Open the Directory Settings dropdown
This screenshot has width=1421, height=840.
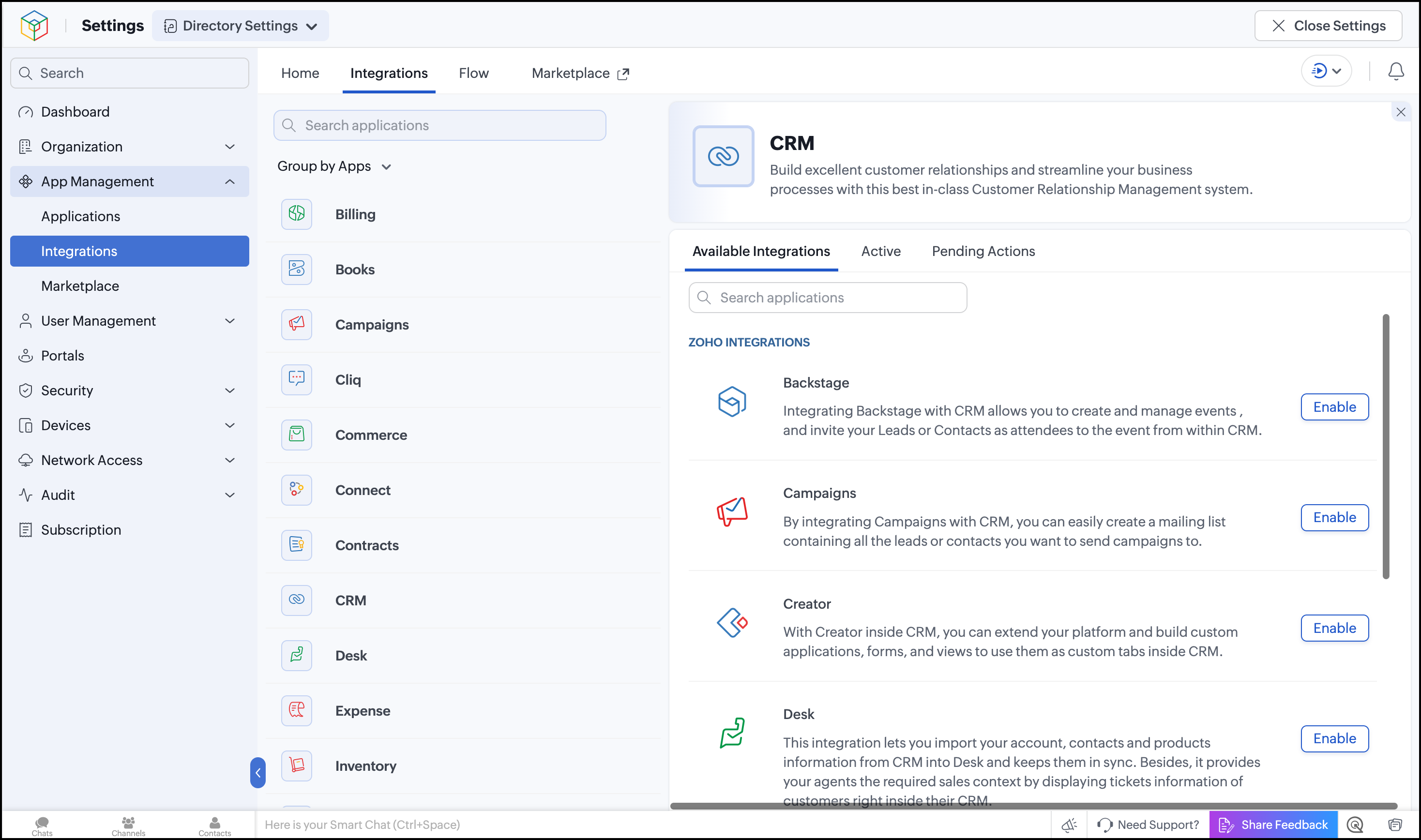(240, 26)
